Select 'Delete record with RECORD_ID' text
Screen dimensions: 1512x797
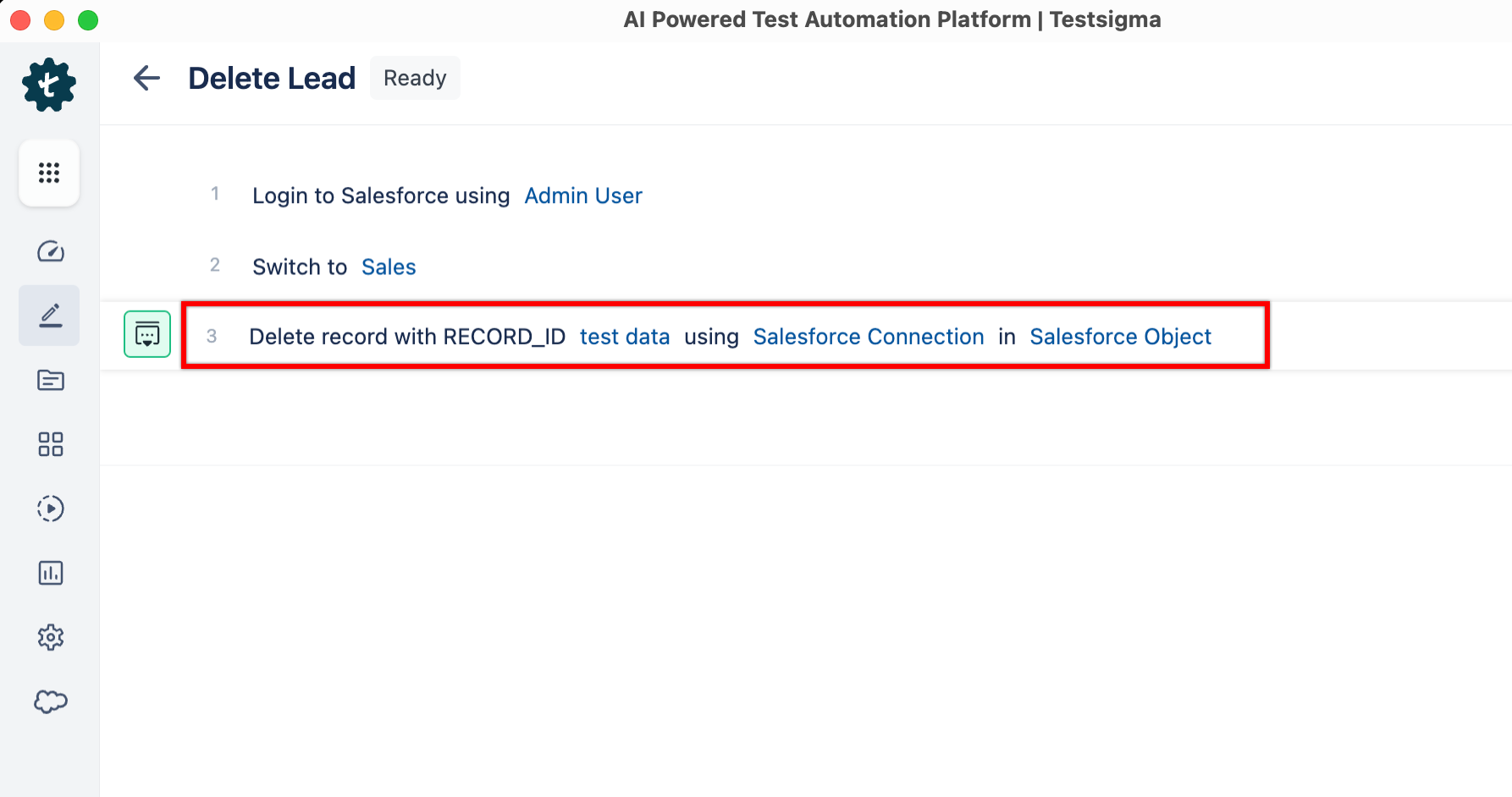(407, 337)
